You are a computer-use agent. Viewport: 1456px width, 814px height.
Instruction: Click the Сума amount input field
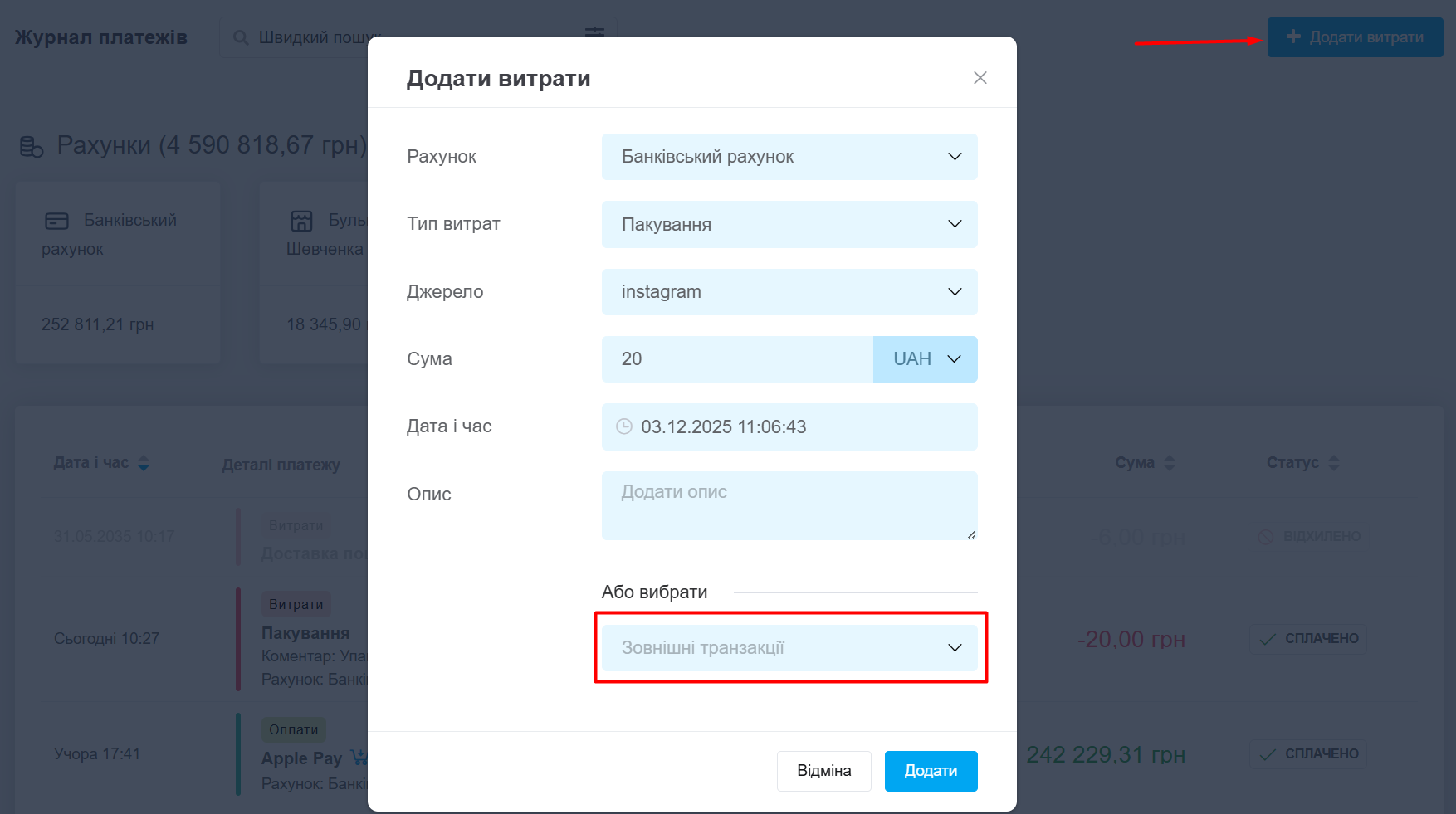point(736,359)
